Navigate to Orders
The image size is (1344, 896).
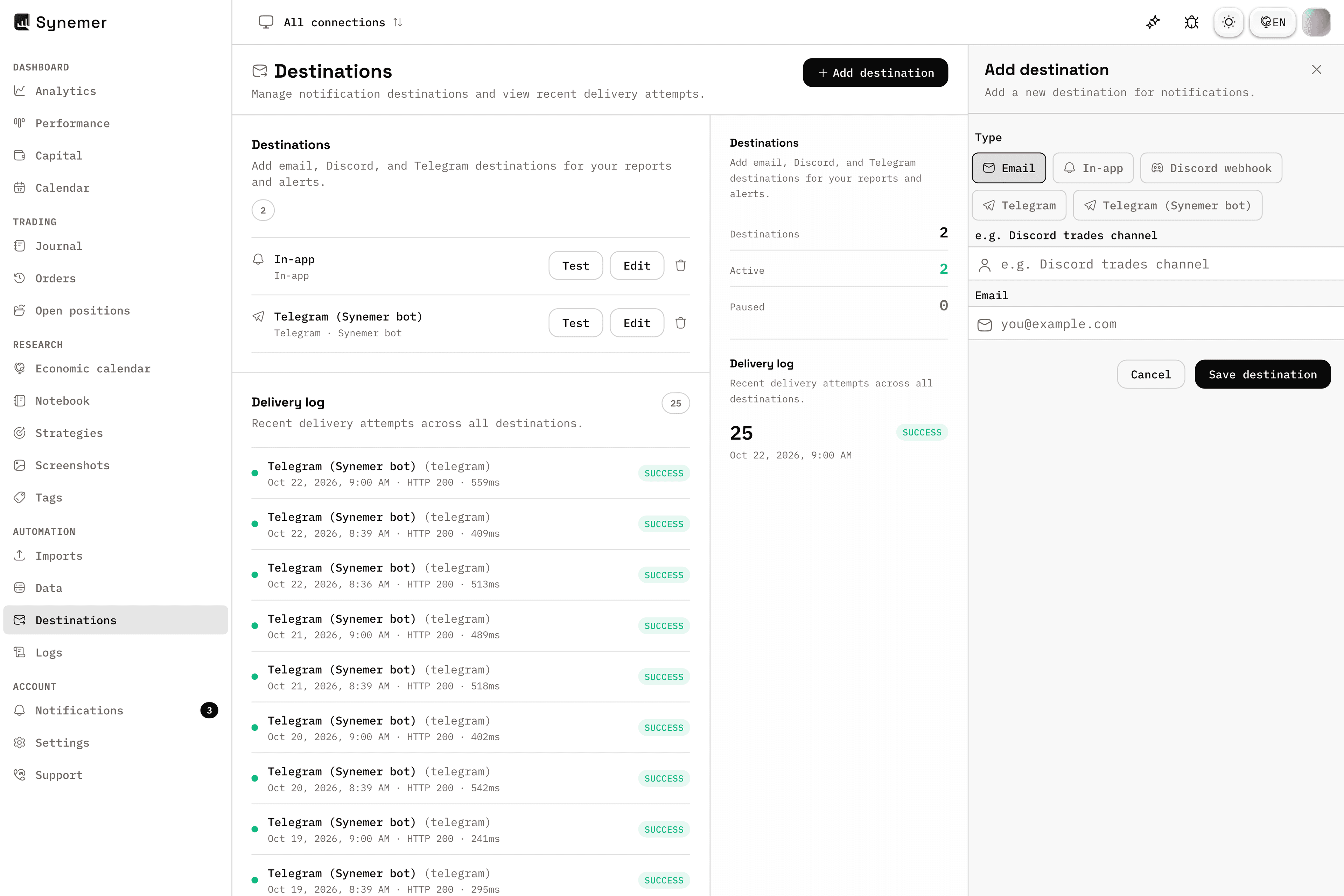(115, 278)
